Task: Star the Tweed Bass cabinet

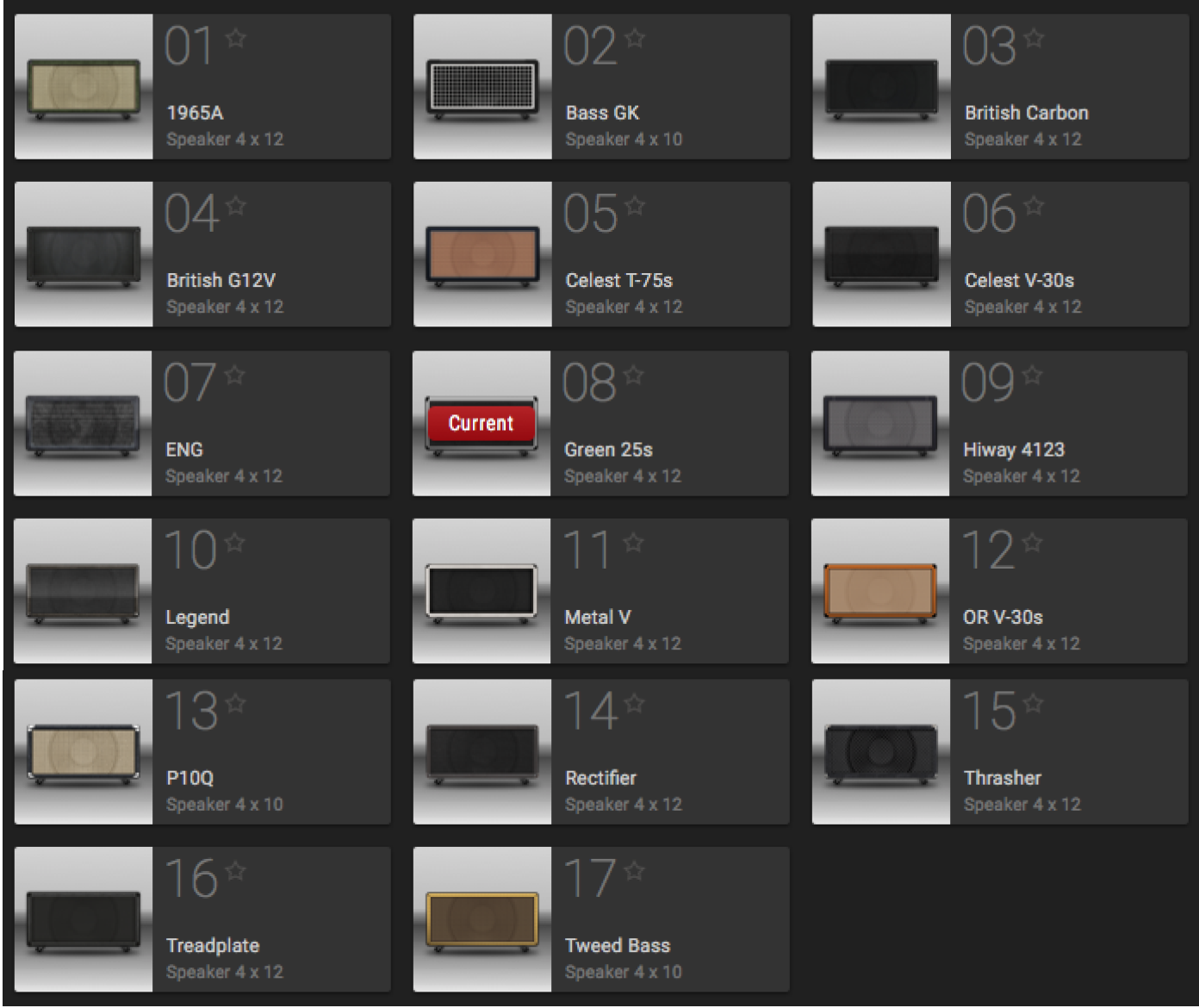Action: (x=635, y=871)
